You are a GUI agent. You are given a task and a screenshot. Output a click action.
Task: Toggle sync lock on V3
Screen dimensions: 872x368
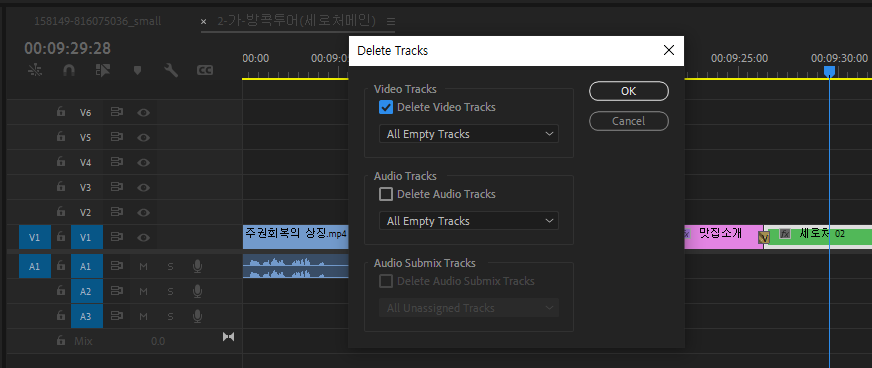[x=116, y=187]
